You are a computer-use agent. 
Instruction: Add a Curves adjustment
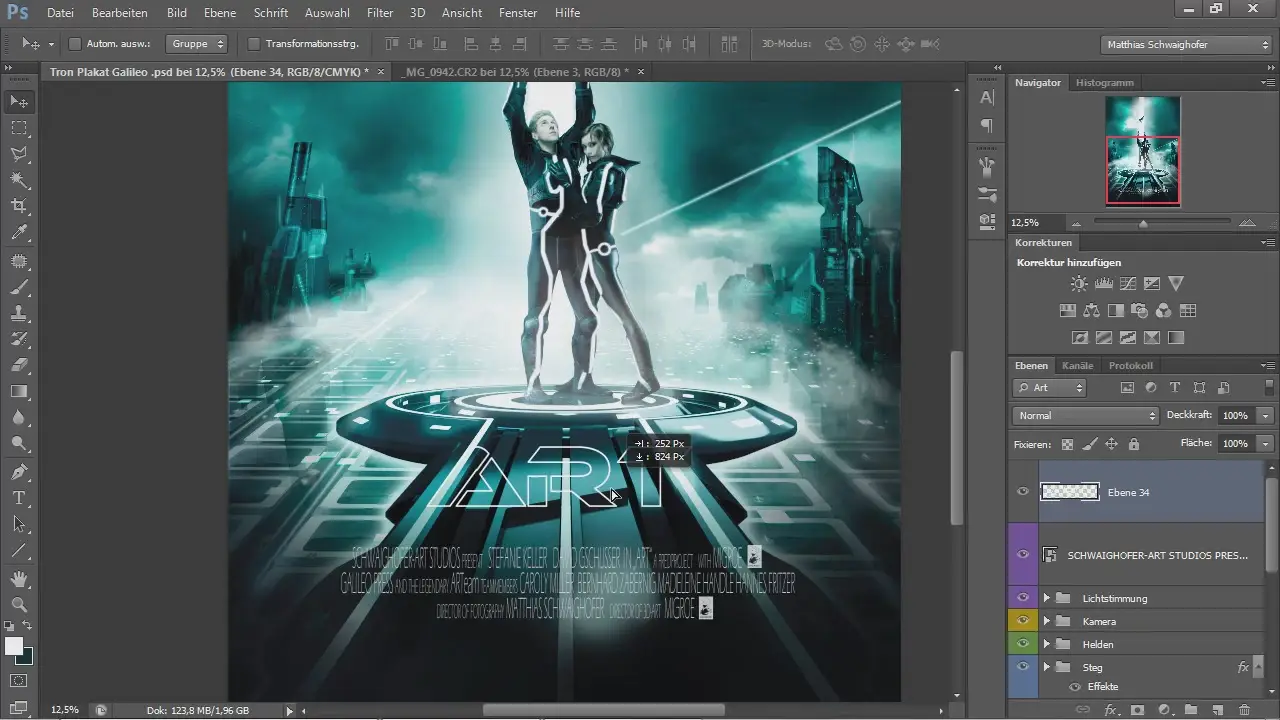click(x=1128, y=284)
